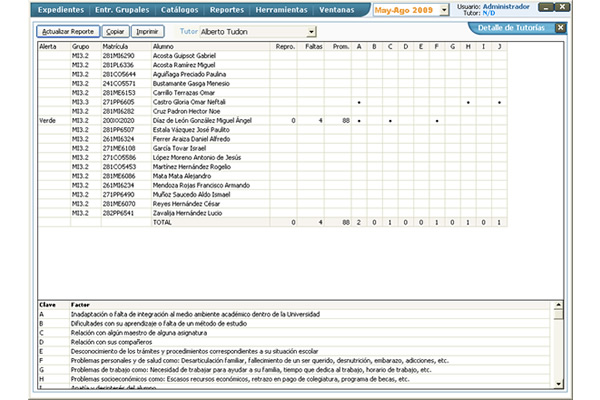This screenshot has height=400, width=600.
Task: Click the Copiar button
Action: click(116, 32)
